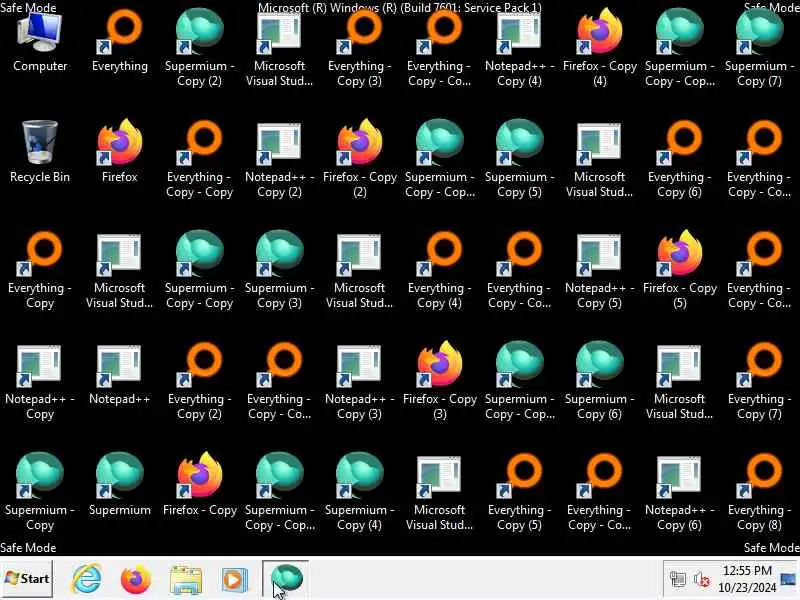This screenshot has height=600, width=800.
Task: Select the Supermium - Copy (2) shortcut
Action: point(199,49)
